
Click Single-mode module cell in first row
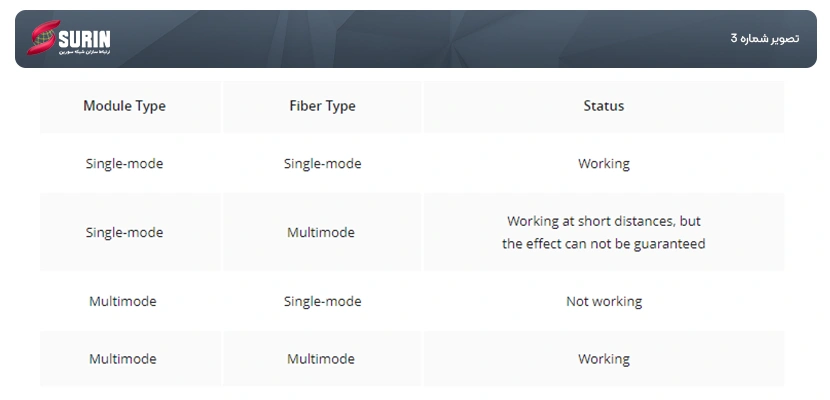[x=124, y=163]
